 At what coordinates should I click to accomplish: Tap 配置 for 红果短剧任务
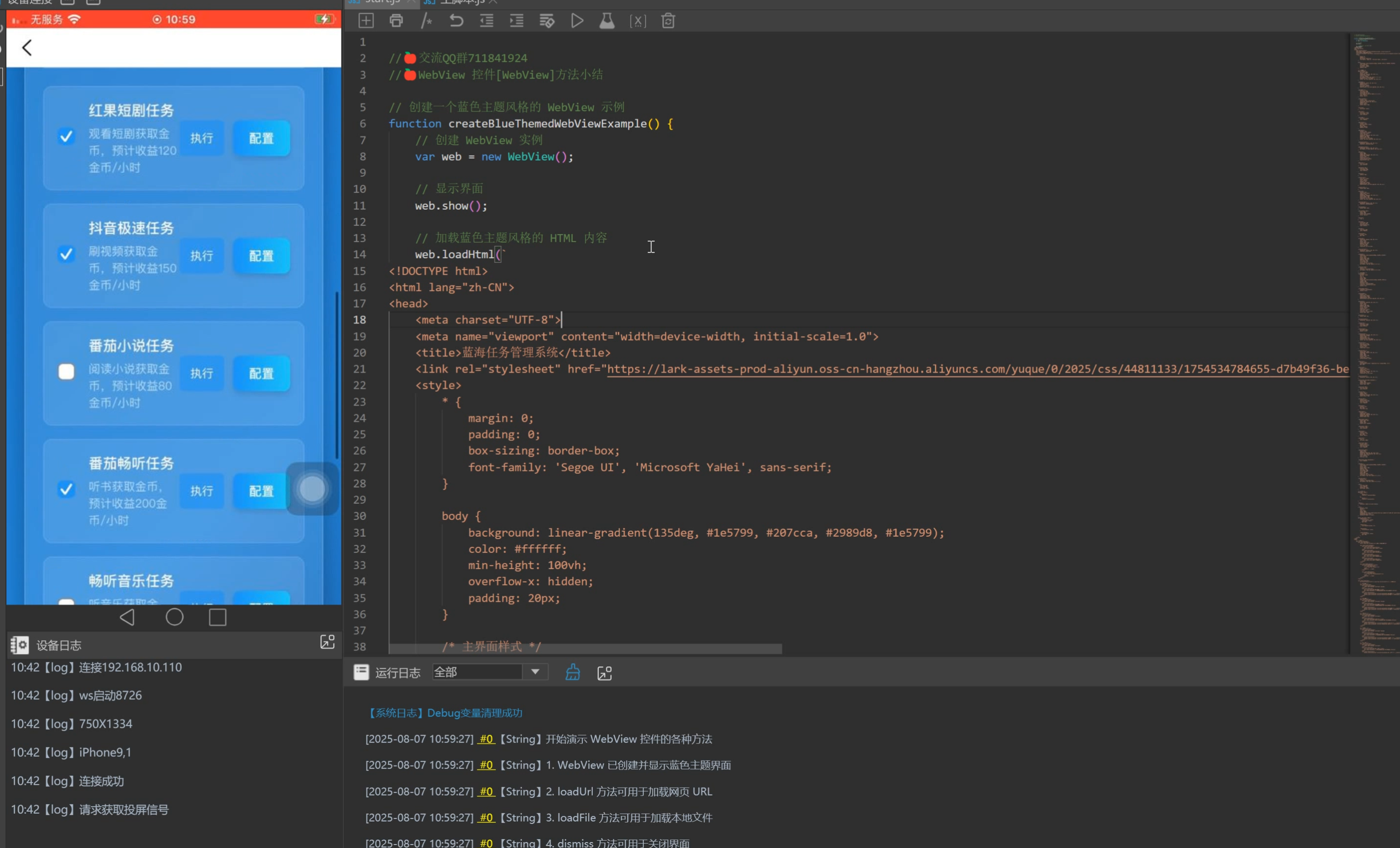[261, 138]
